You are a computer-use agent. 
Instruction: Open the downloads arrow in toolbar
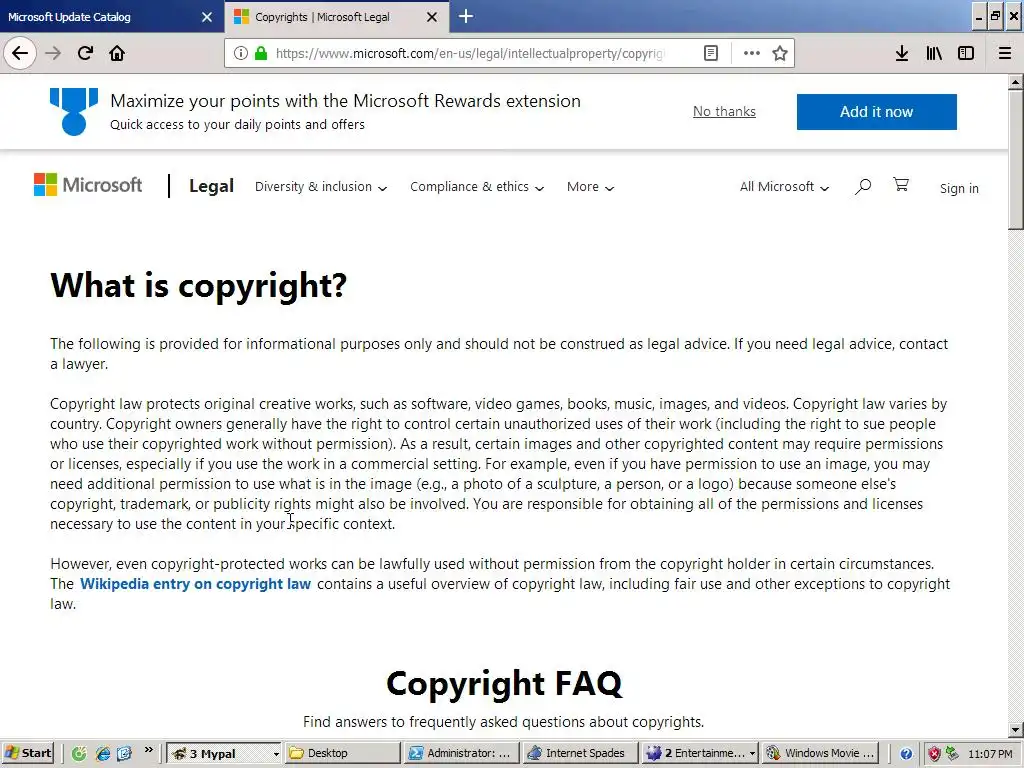[x=902, y=53]
